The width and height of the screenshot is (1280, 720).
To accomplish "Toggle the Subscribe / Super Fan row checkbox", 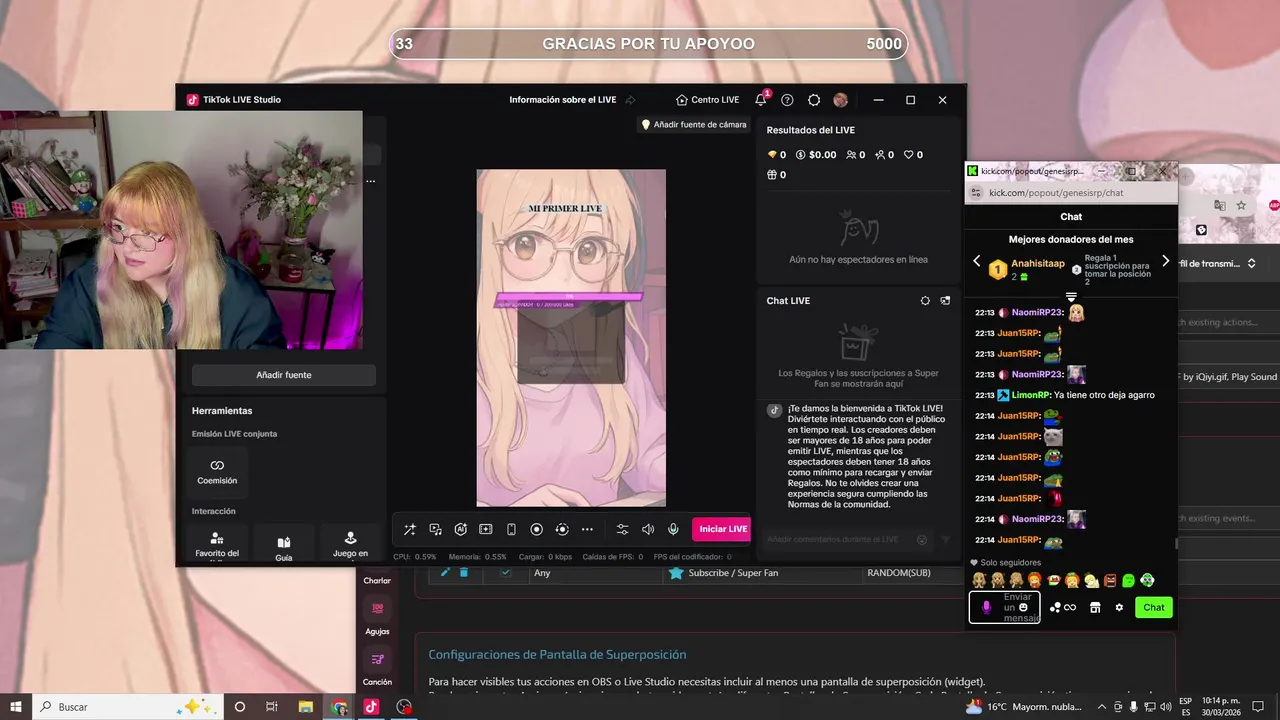I will (506, 572).
